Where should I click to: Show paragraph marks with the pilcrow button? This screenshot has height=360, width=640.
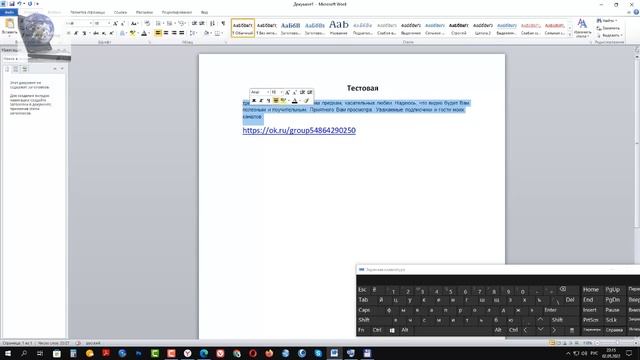223,24
